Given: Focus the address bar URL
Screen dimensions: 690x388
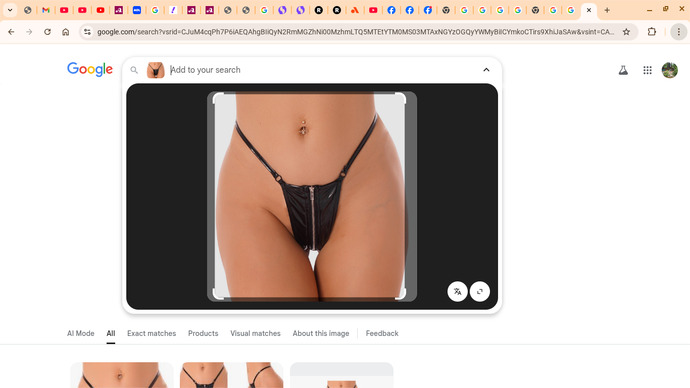Looking at the screenshot, I should pos(356,32).
